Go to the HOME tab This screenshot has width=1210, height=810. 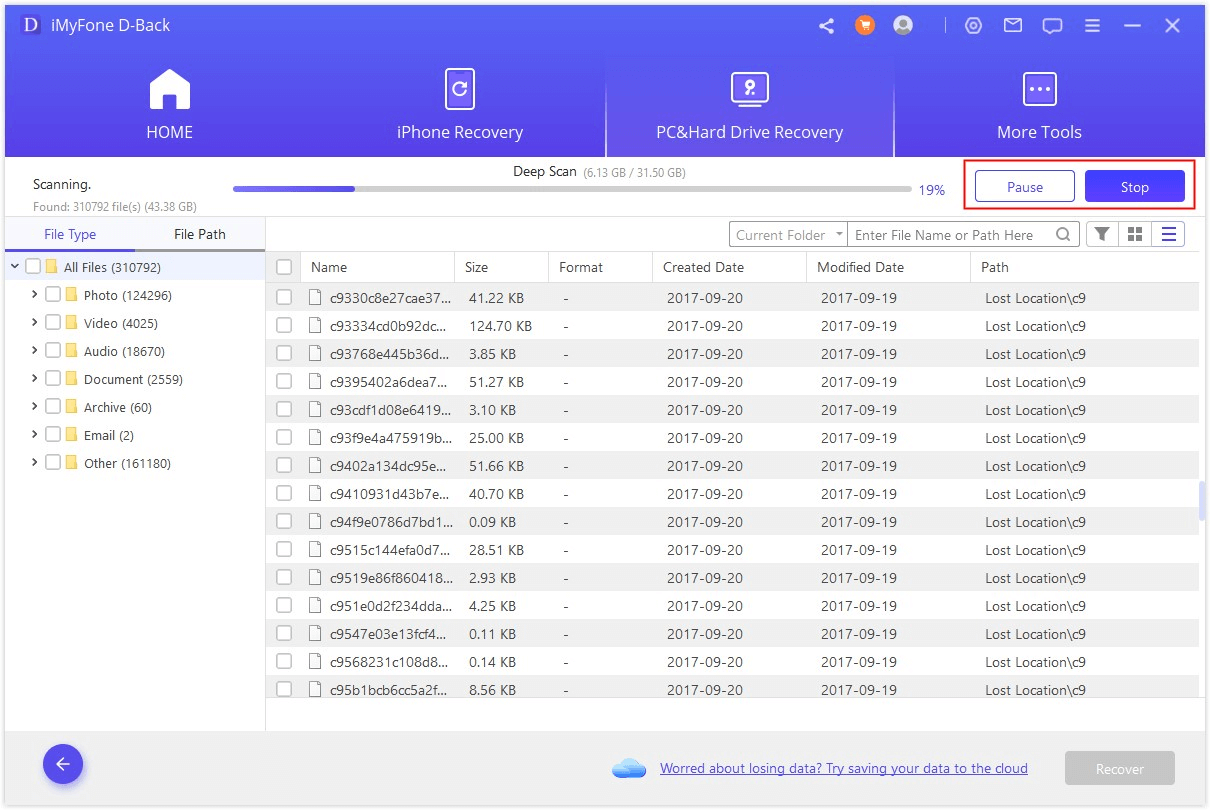(170, 104)
